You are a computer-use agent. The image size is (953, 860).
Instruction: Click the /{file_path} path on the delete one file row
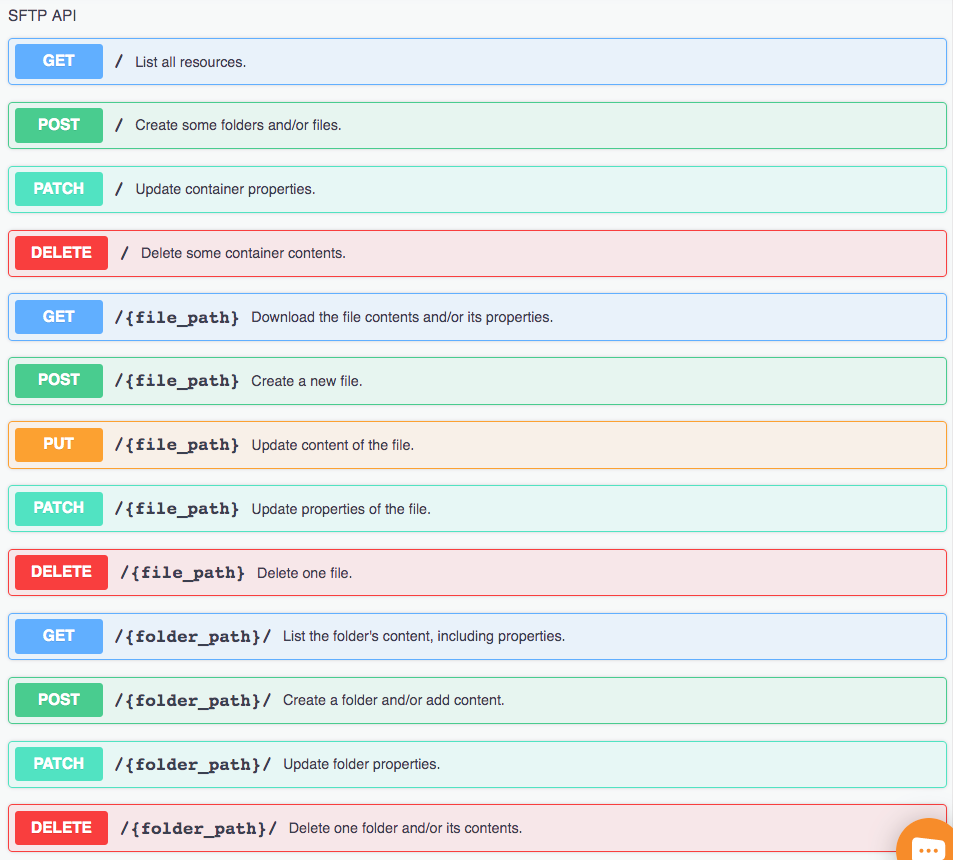pos(180,572)
